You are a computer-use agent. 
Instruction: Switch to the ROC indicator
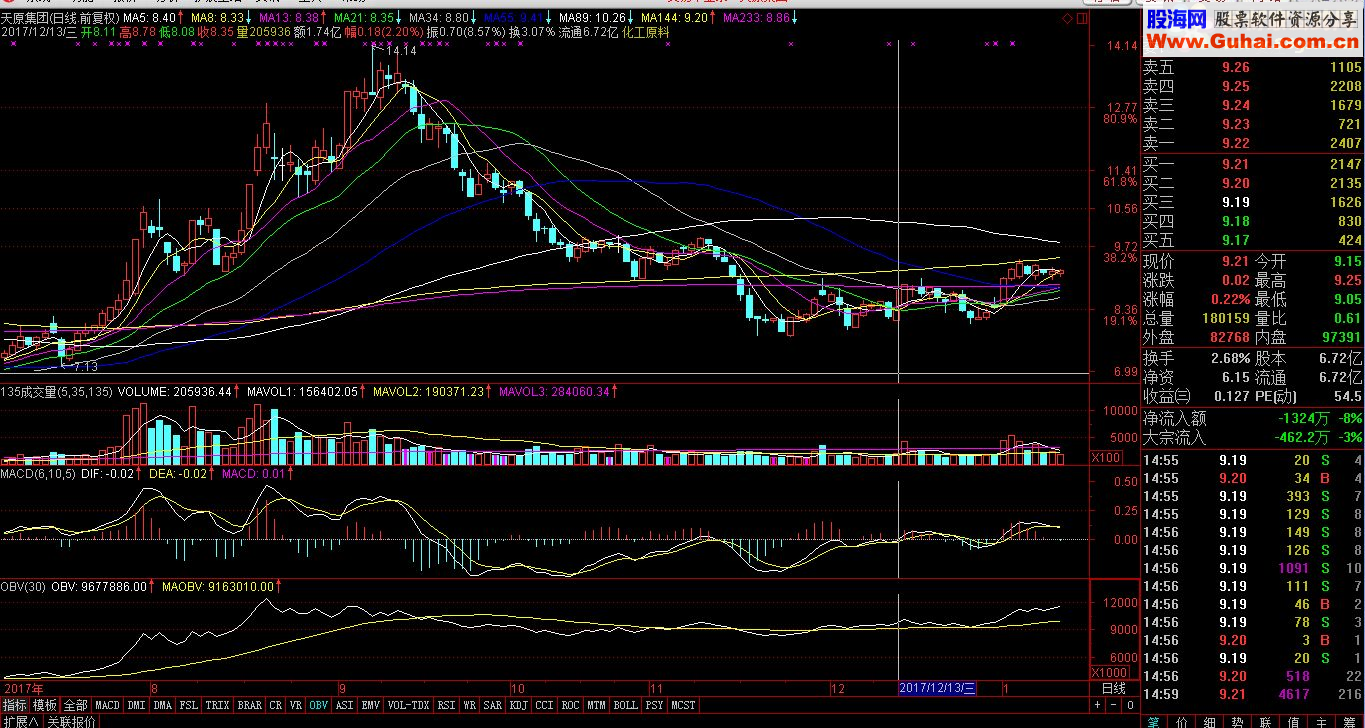pos(571,705)
